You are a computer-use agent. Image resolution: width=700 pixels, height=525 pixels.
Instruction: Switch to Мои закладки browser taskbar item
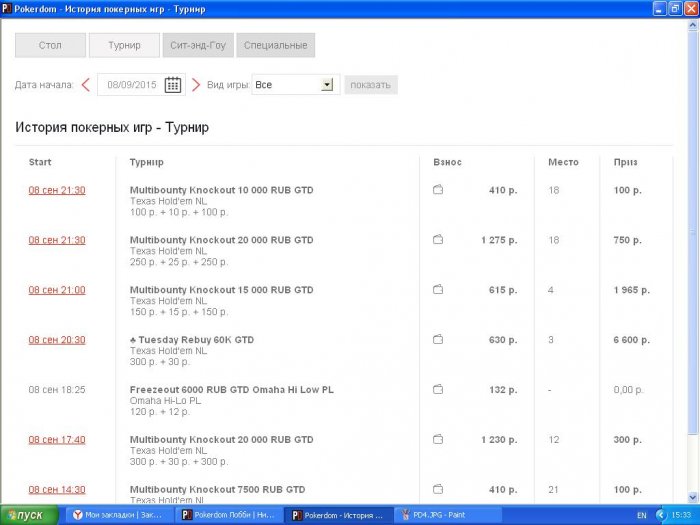[x=118, y=515]
